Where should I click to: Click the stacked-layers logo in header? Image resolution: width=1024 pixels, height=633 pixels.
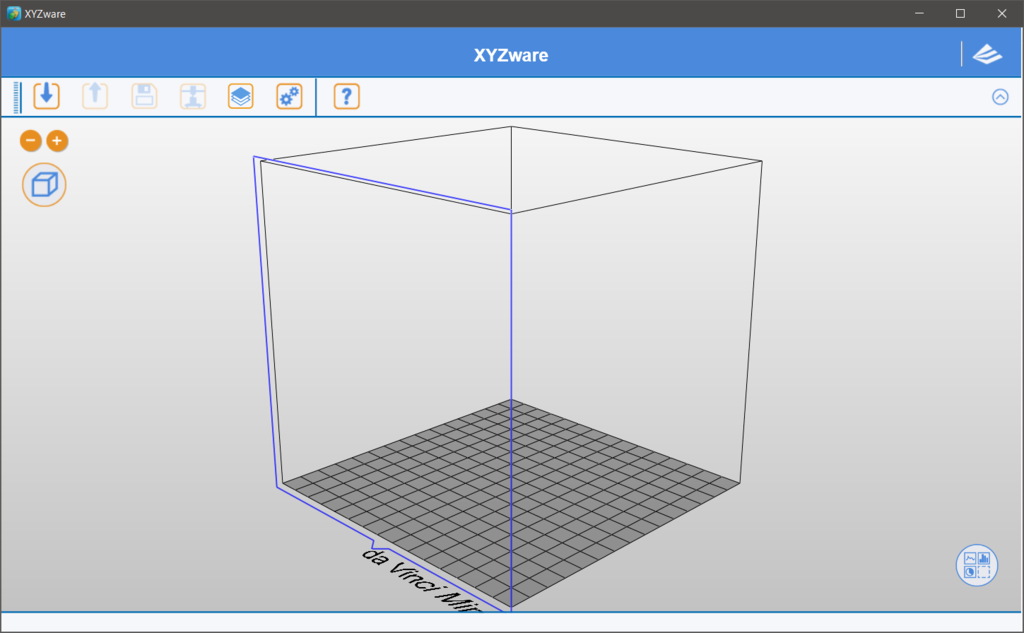point(987,54)
